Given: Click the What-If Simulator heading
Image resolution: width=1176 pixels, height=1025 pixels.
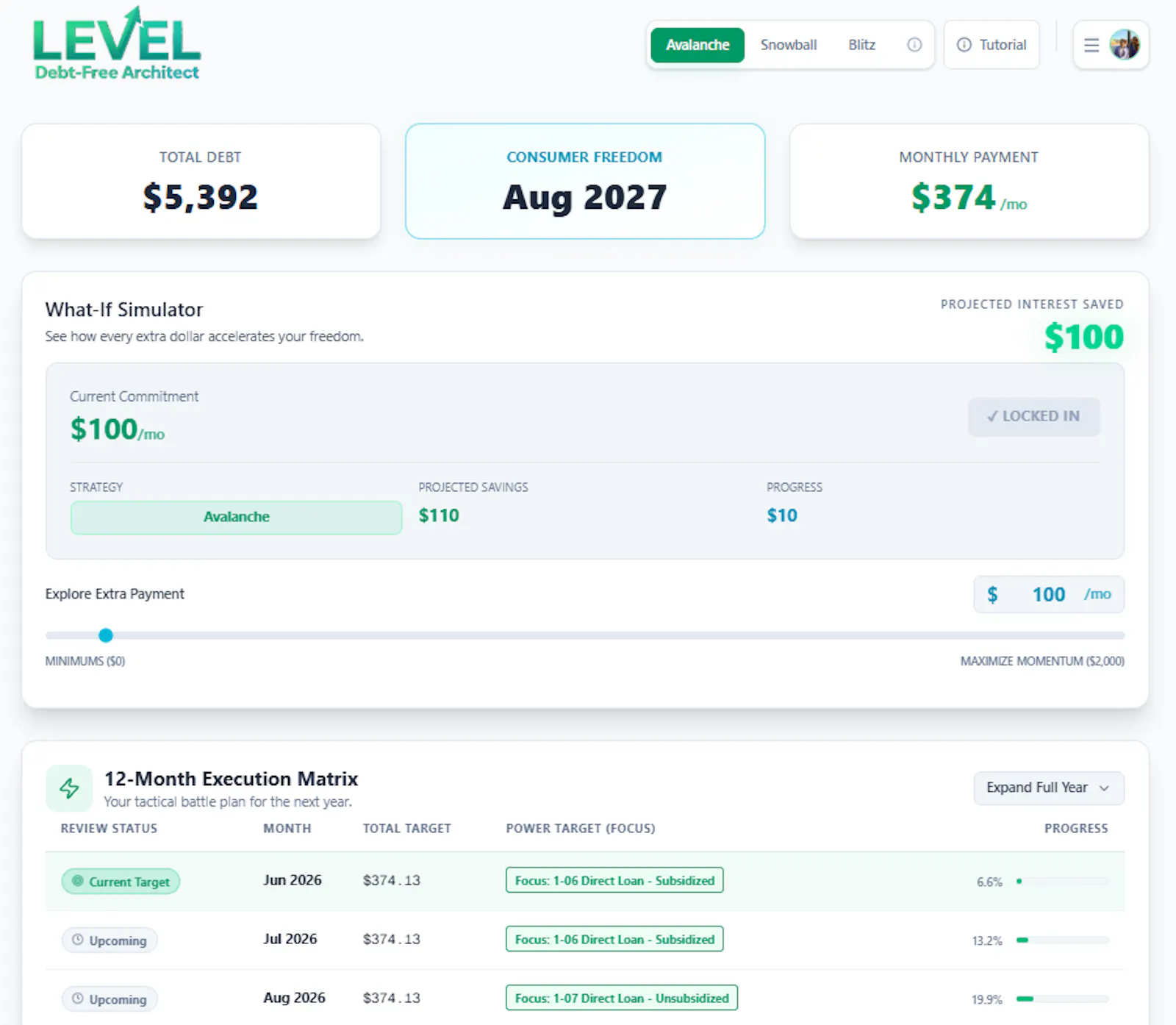Looking at the screenshot, I should [123, 310].
